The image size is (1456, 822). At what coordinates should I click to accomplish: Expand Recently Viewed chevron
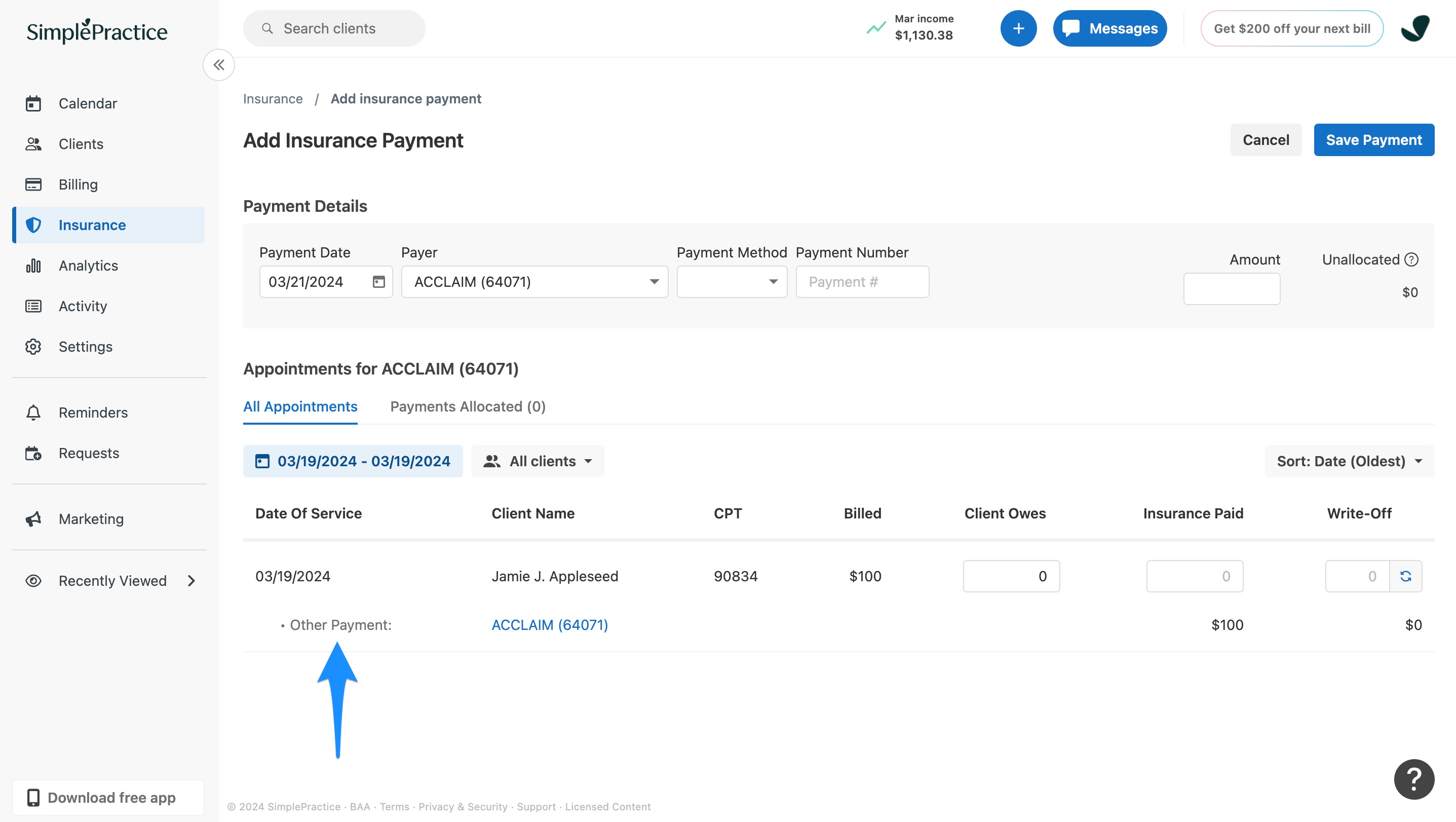pyautogui.click(x=191, y=581)
